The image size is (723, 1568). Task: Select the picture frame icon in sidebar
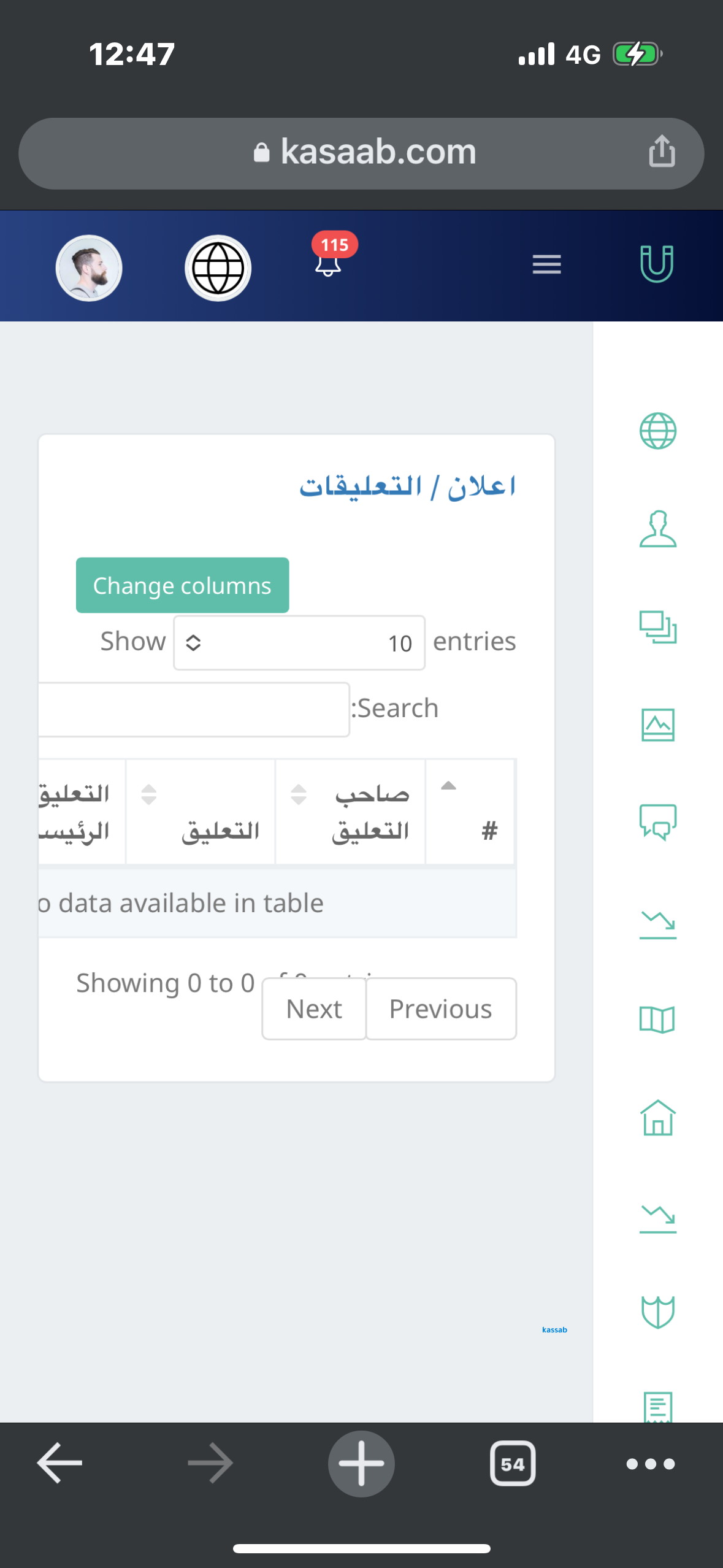[657, 725]
